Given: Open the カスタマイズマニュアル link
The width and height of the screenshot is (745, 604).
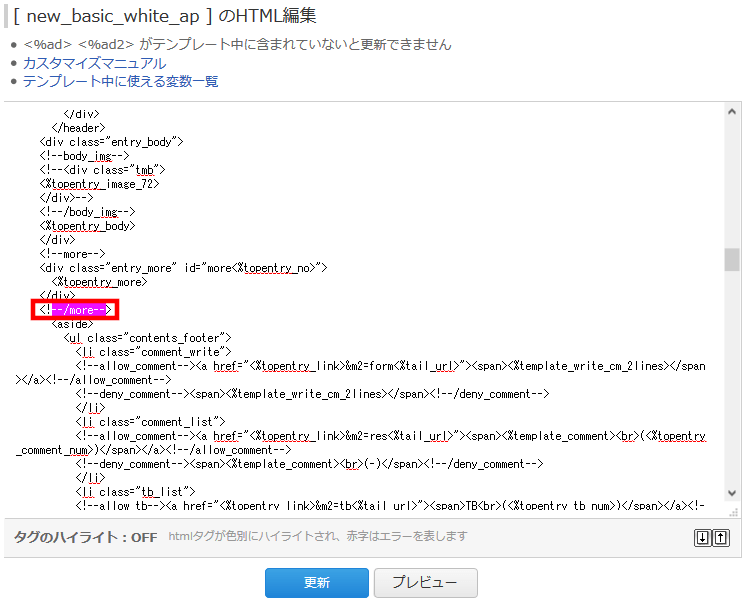Looking at the screenshot, I should tap(95, 63).
